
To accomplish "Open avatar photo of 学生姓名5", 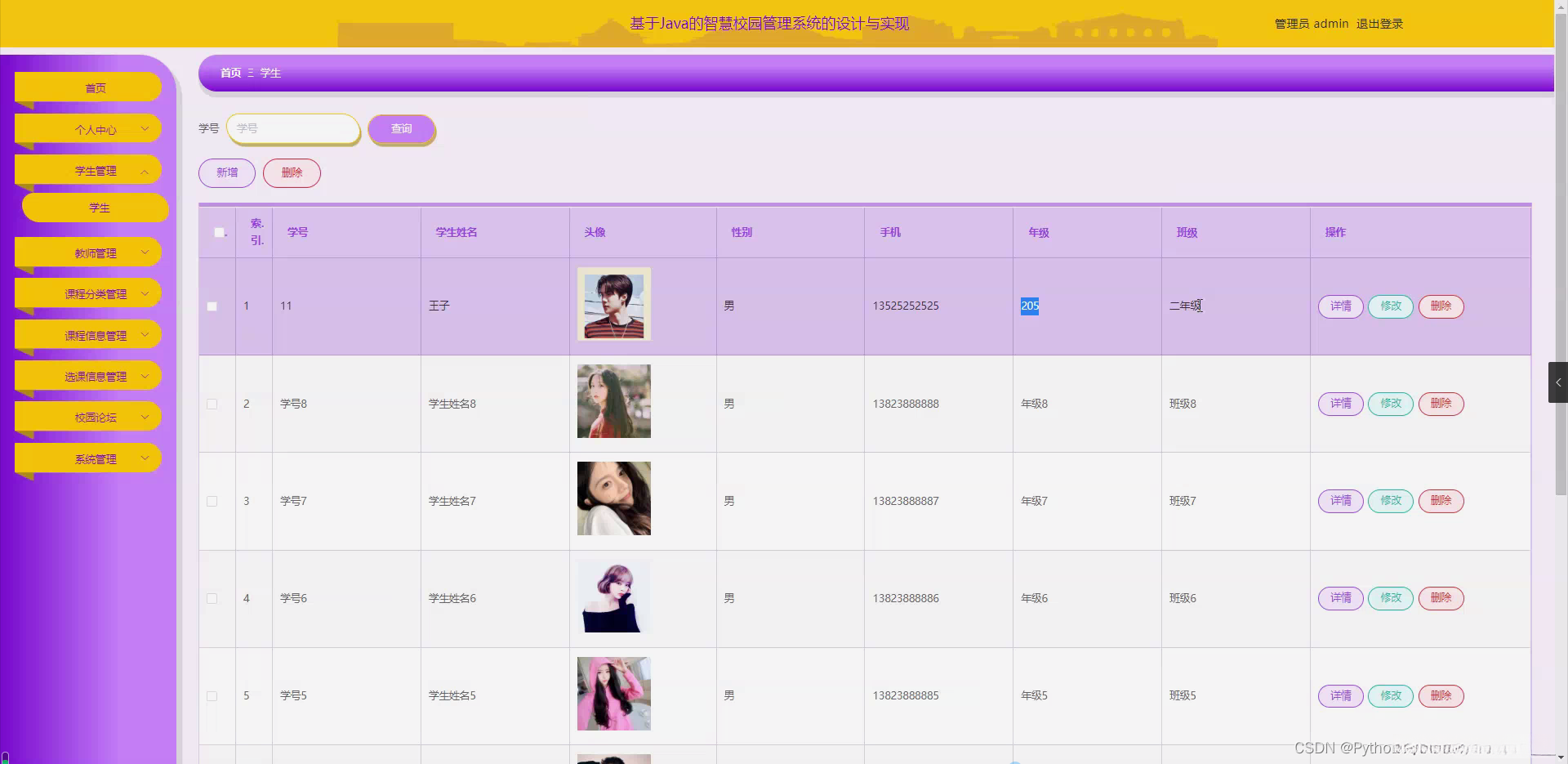I will click(614, 694).
